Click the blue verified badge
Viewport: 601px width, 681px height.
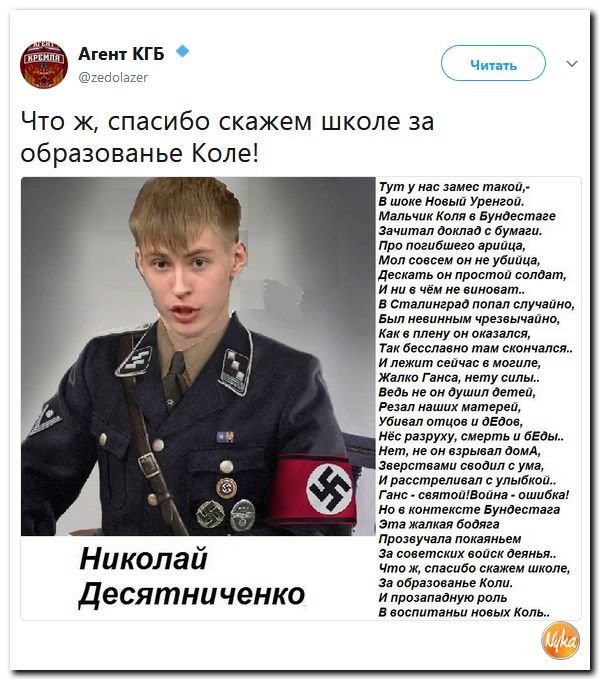pyautogui.click(x=183, y=52)
